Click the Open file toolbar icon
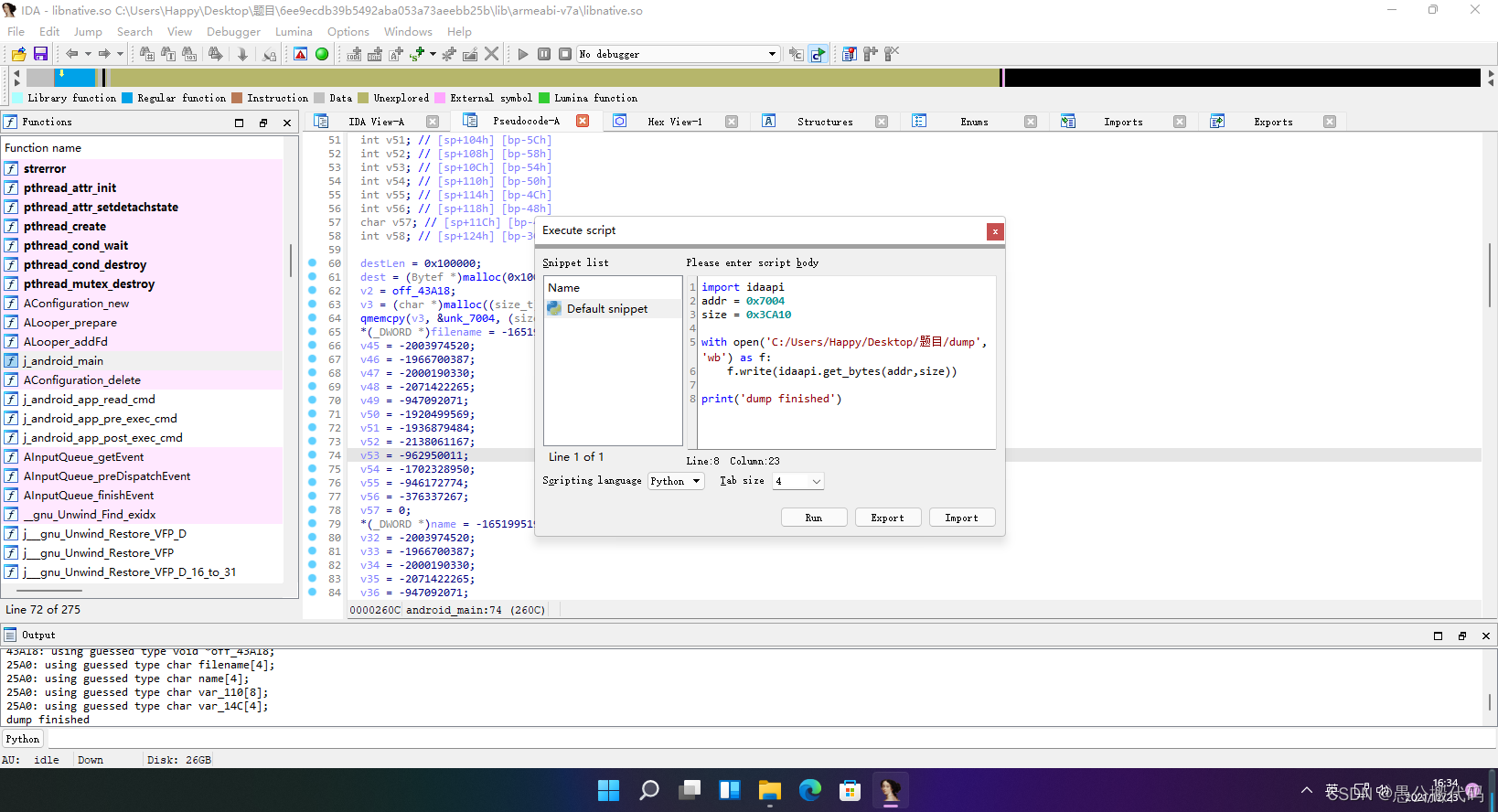Screen dimensions: 1498x812 coord(18,54)
